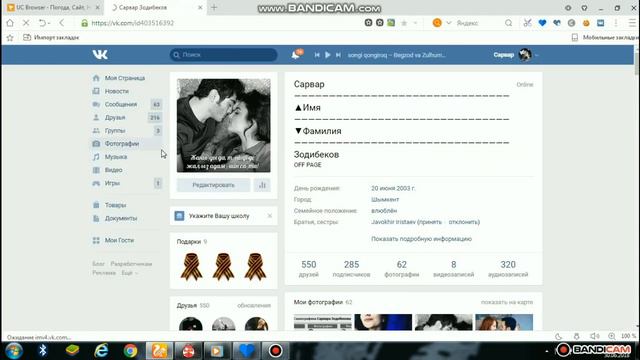This screenshot has width=640, height=360.
Task: Click the vk.com address bar URL
Action: pyautogui.click(x=133, y=23)
